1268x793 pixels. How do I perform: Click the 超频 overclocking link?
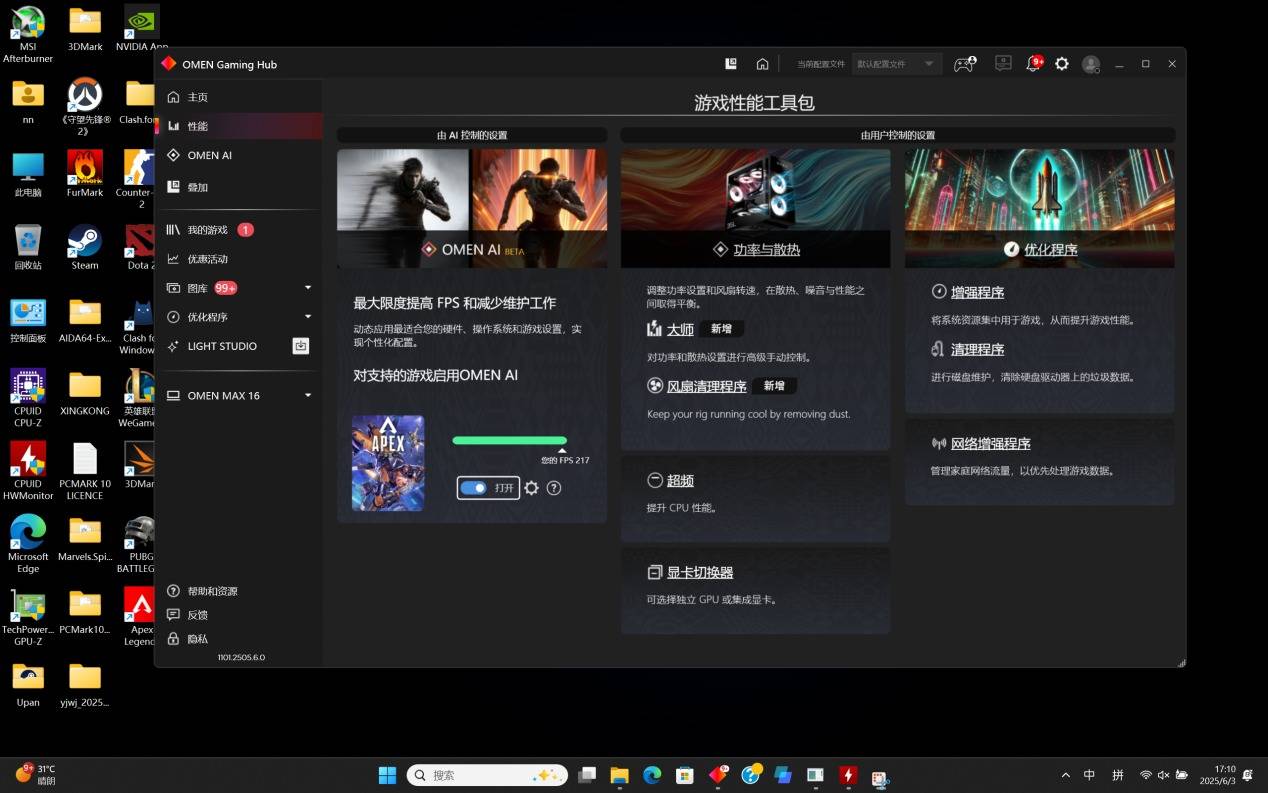pos(680,481)
